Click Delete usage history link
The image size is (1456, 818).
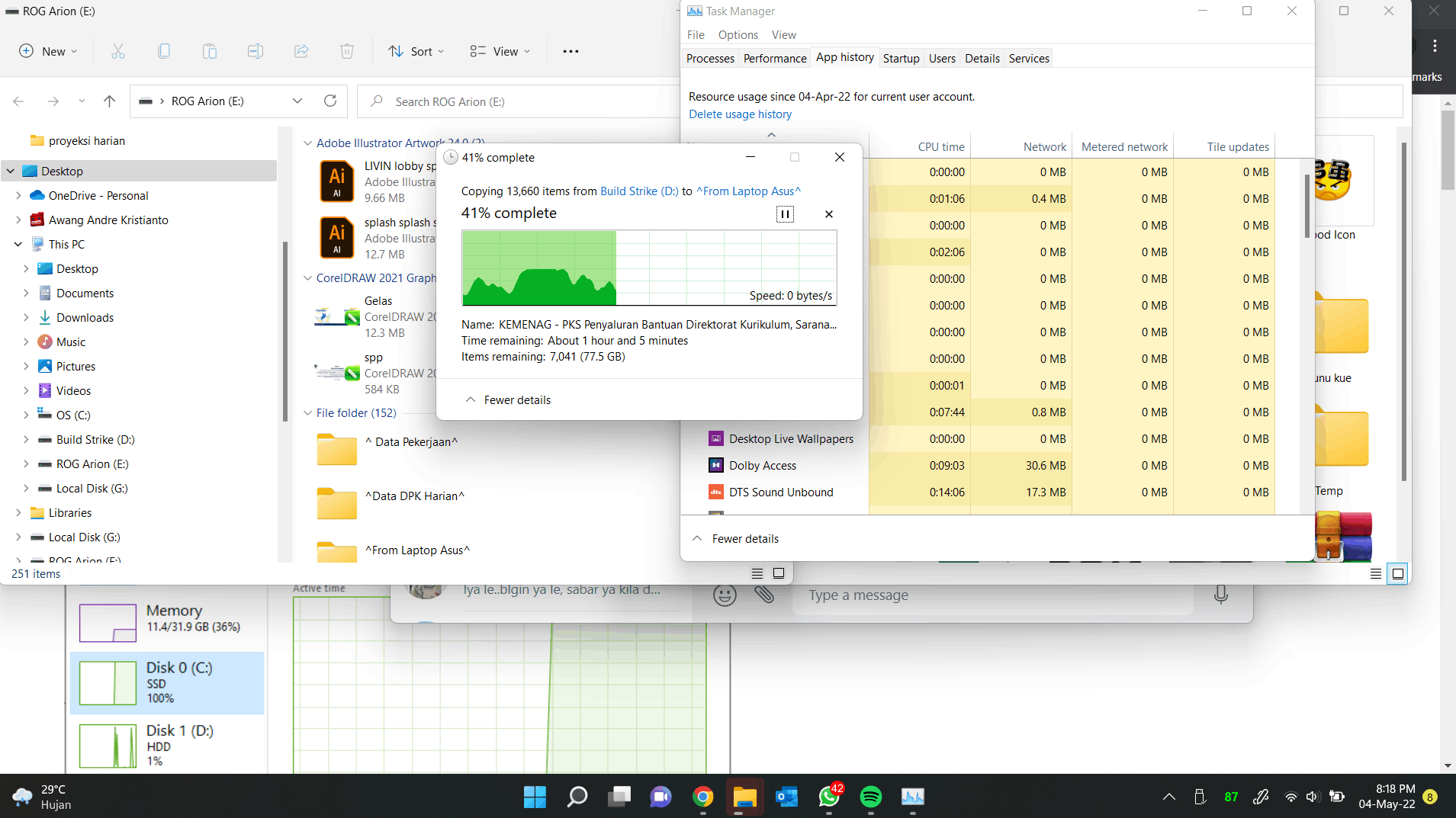(x=740, y=114)
